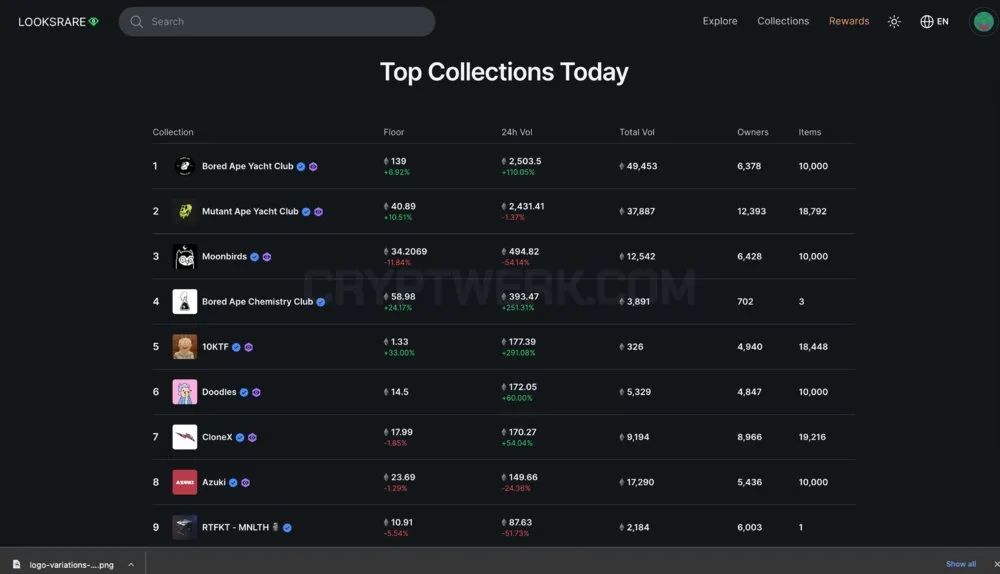Open the user profile avatar
This screenshot has width=1000, height=574.
coord(983,22)
